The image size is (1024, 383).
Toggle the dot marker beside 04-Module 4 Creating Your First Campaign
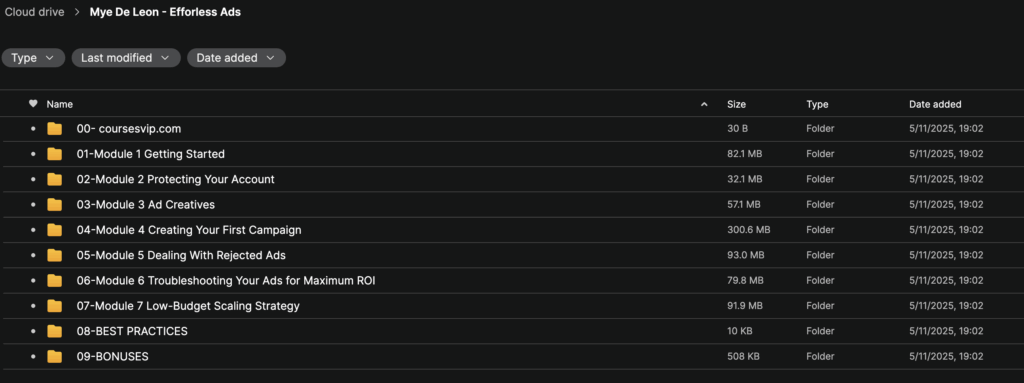[x=33, y=230]
